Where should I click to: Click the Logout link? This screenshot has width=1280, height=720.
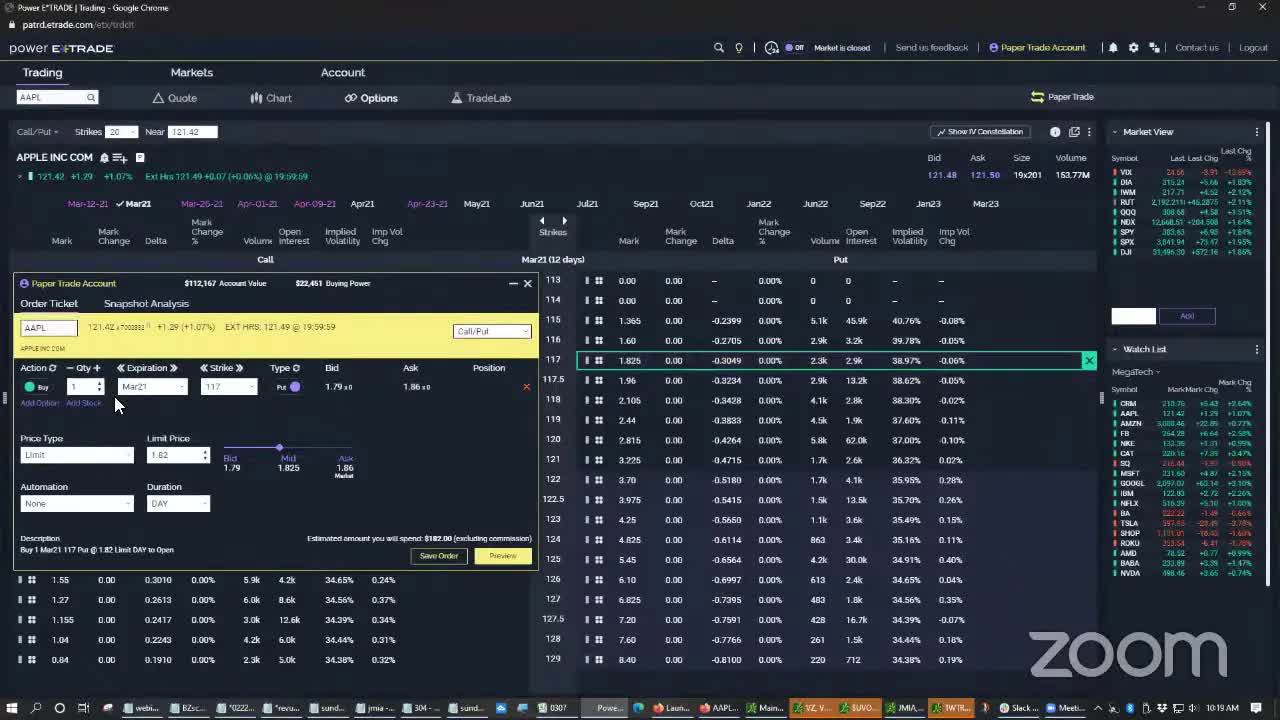click(1254, 48)
